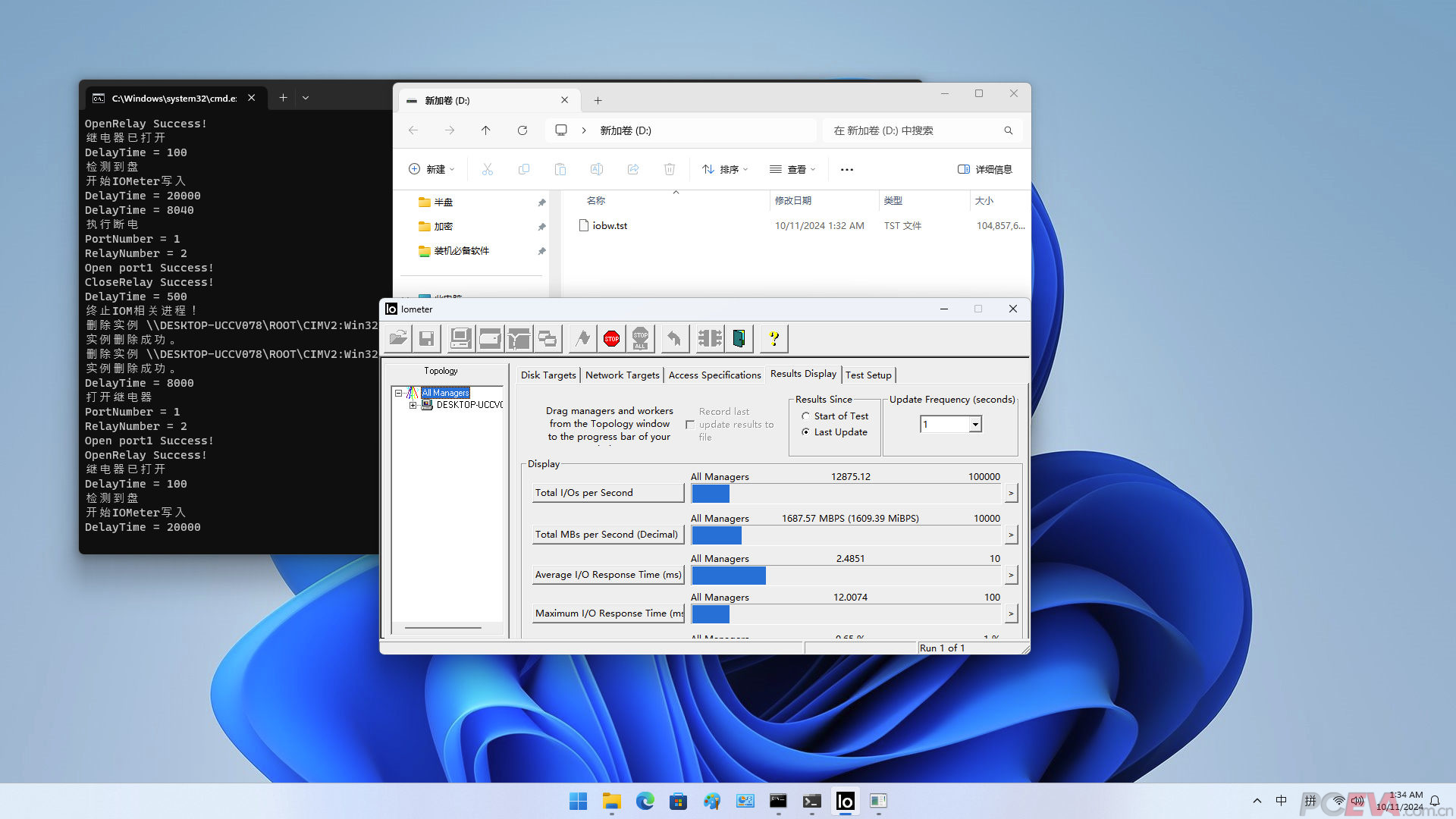
Task: Open the Update Frequency seconds dropdown
Action: click(975, 425)
